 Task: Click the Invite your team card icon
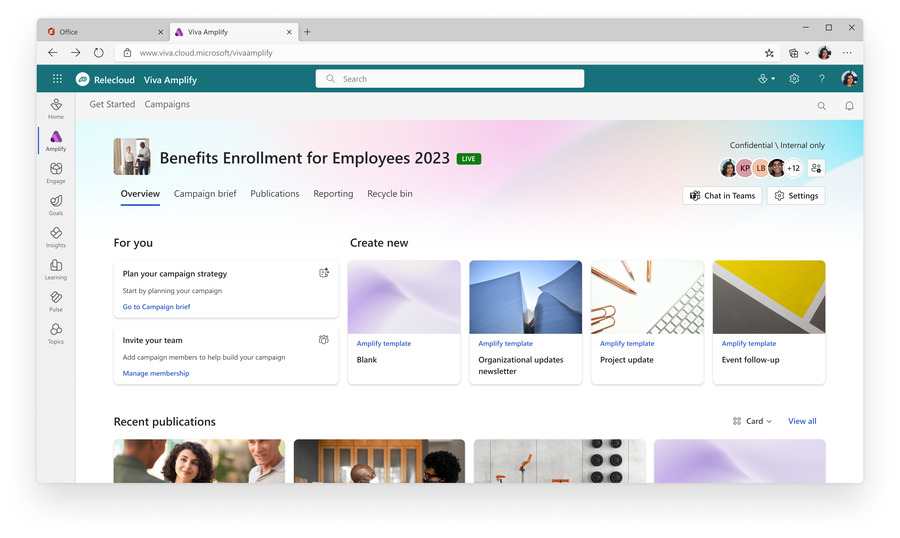click(x=324, y=339)
